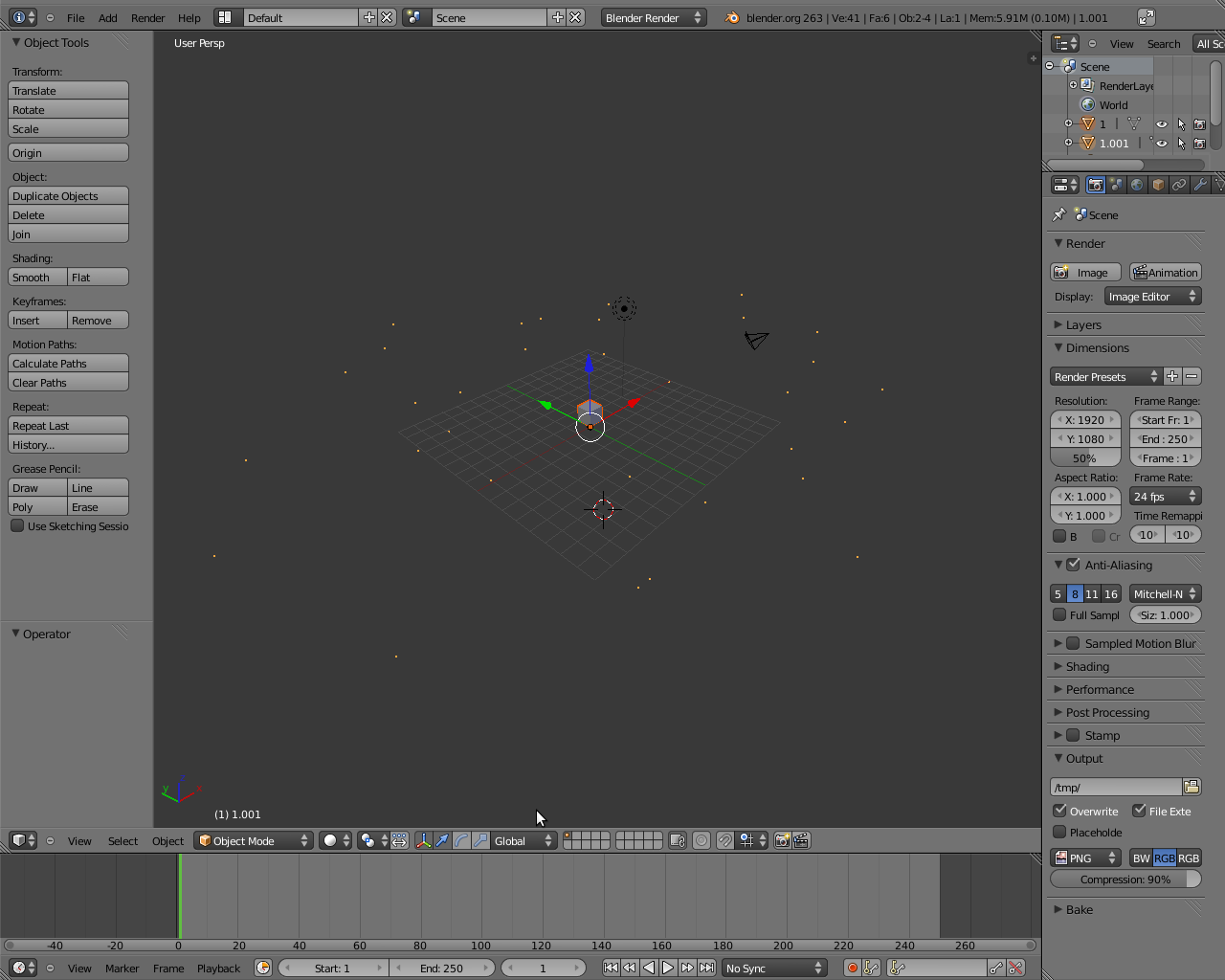The height and width of the screenshot is (980, 1225).
Task: Toggle visibility eye for object 1.001
Action: click(x=1162, y=144)
